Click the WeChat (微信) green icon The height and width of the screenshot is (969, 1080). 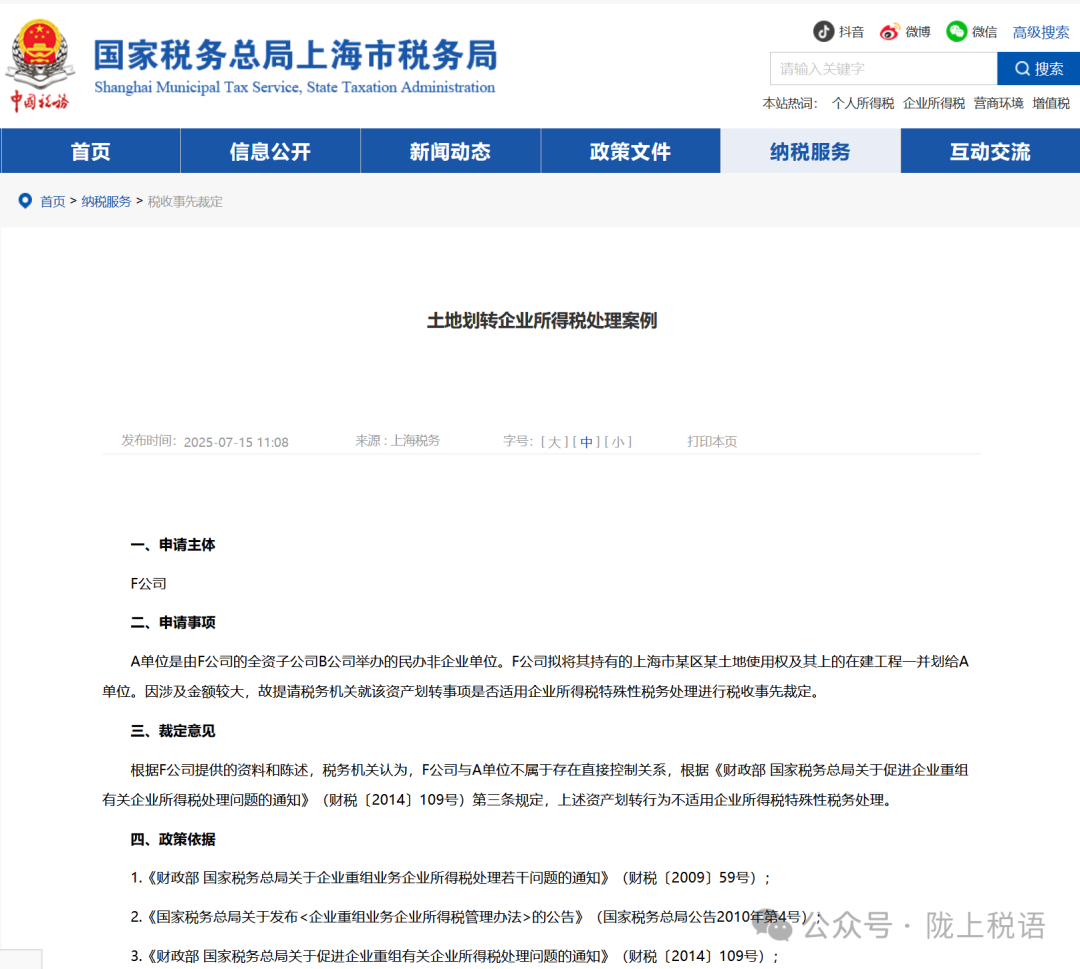pyautogui.click(x=956, y=31)
